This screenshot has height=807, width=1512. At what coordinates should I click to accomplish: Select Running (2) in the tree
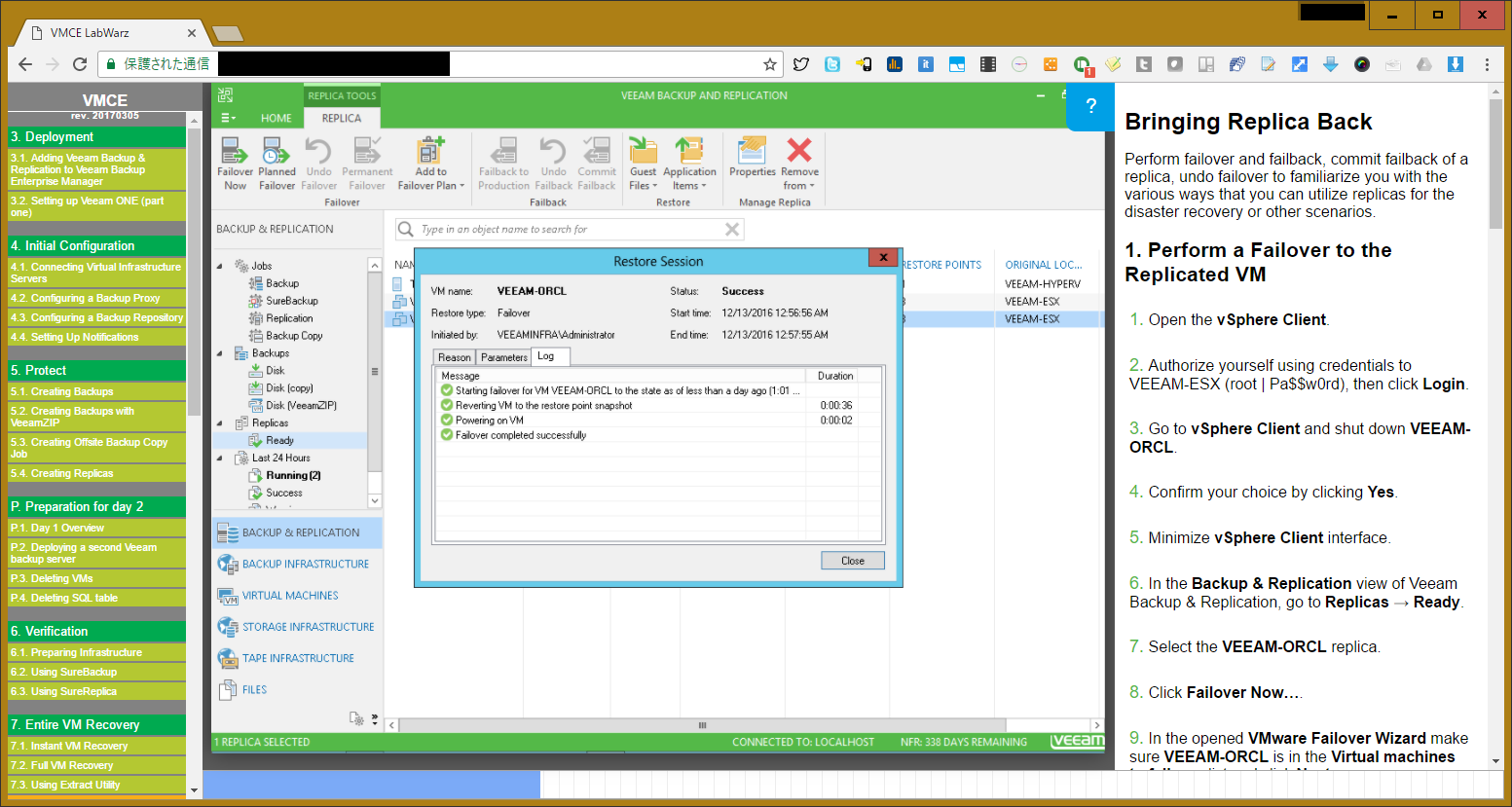click(284, 475)
